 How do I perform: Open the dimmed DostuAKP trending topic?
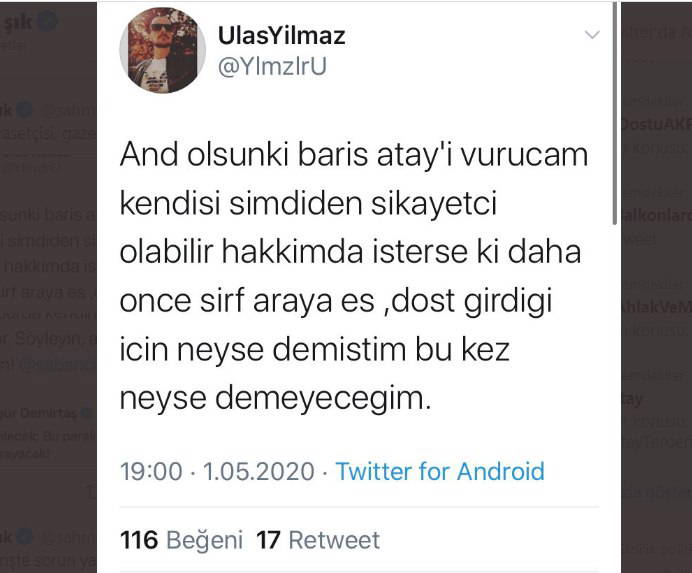(x=656, y=125)
